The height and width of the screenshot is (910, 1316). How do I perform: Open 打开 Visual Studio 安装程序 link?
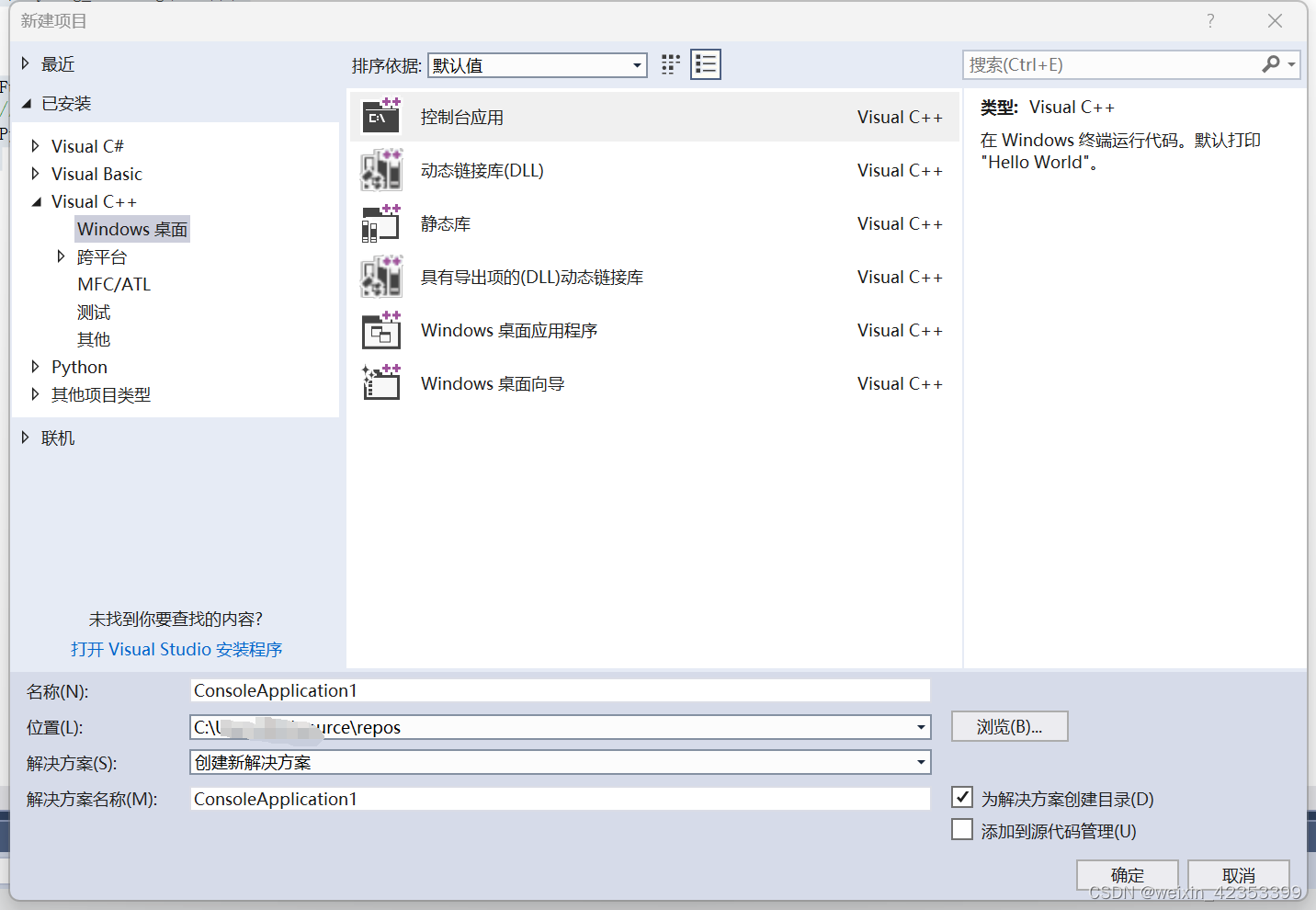176,649
